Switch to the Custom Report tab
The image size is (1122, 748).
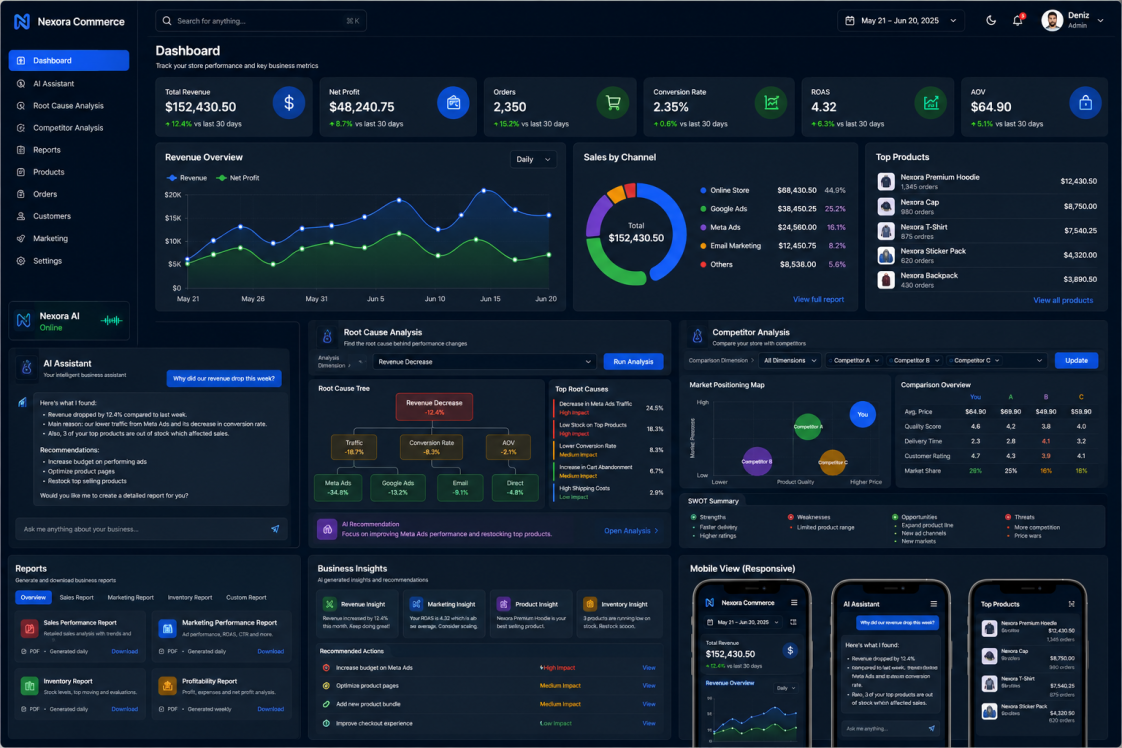coord(246,597)
